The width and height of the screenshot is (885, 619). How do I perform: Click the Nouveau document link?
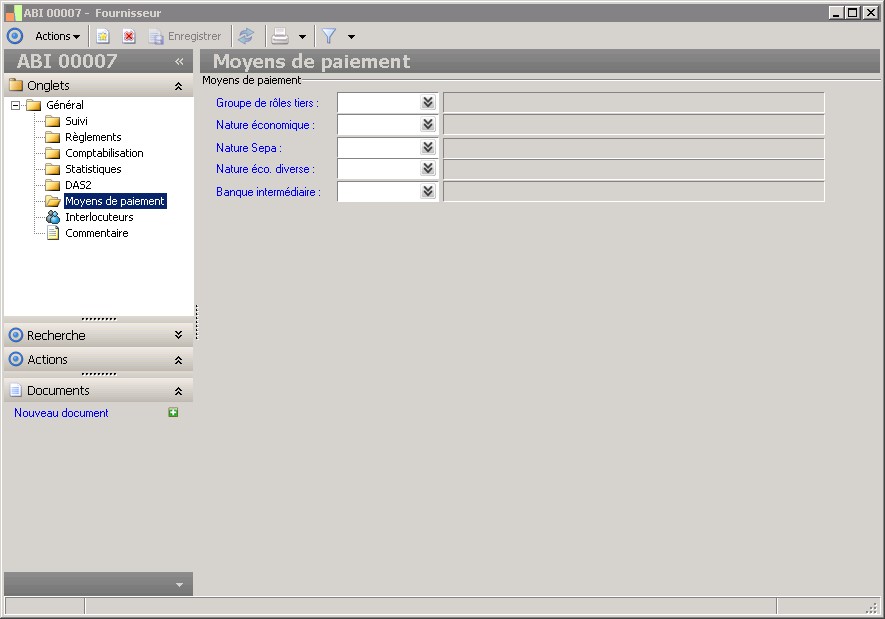pyautogui.click(x=61, y=413)
